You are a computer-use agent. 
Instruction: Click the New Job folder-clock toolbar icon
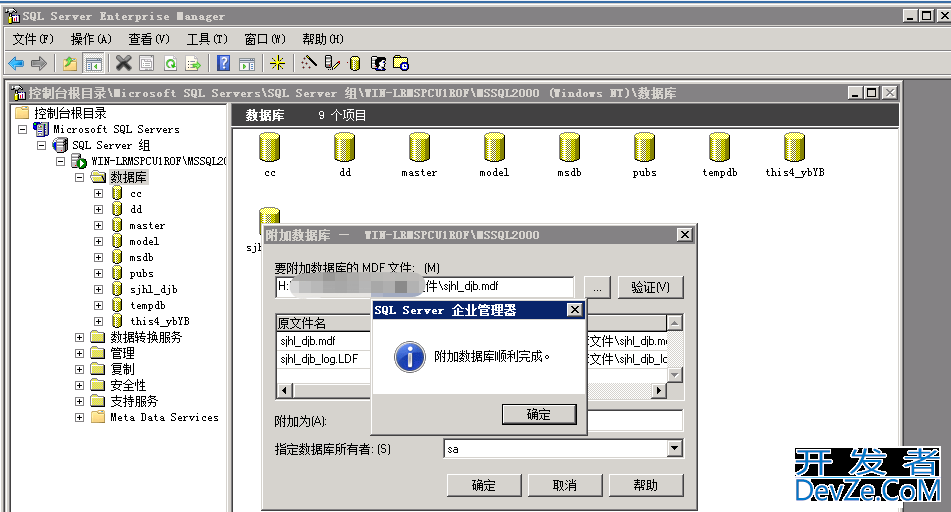pyautogui.click(x=401, y=63)
